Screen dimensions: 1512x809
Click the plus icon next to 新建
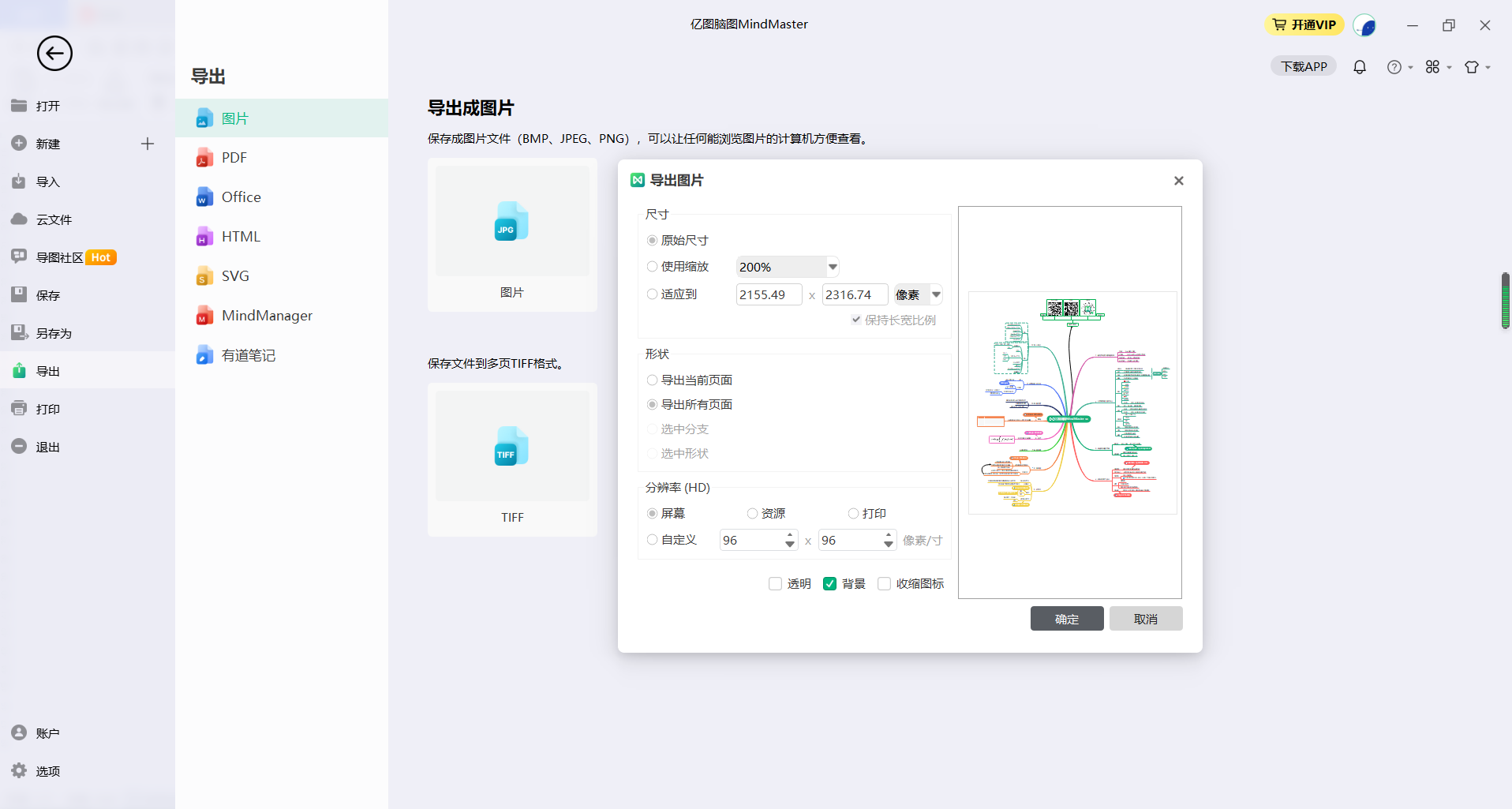pos(148,144)
